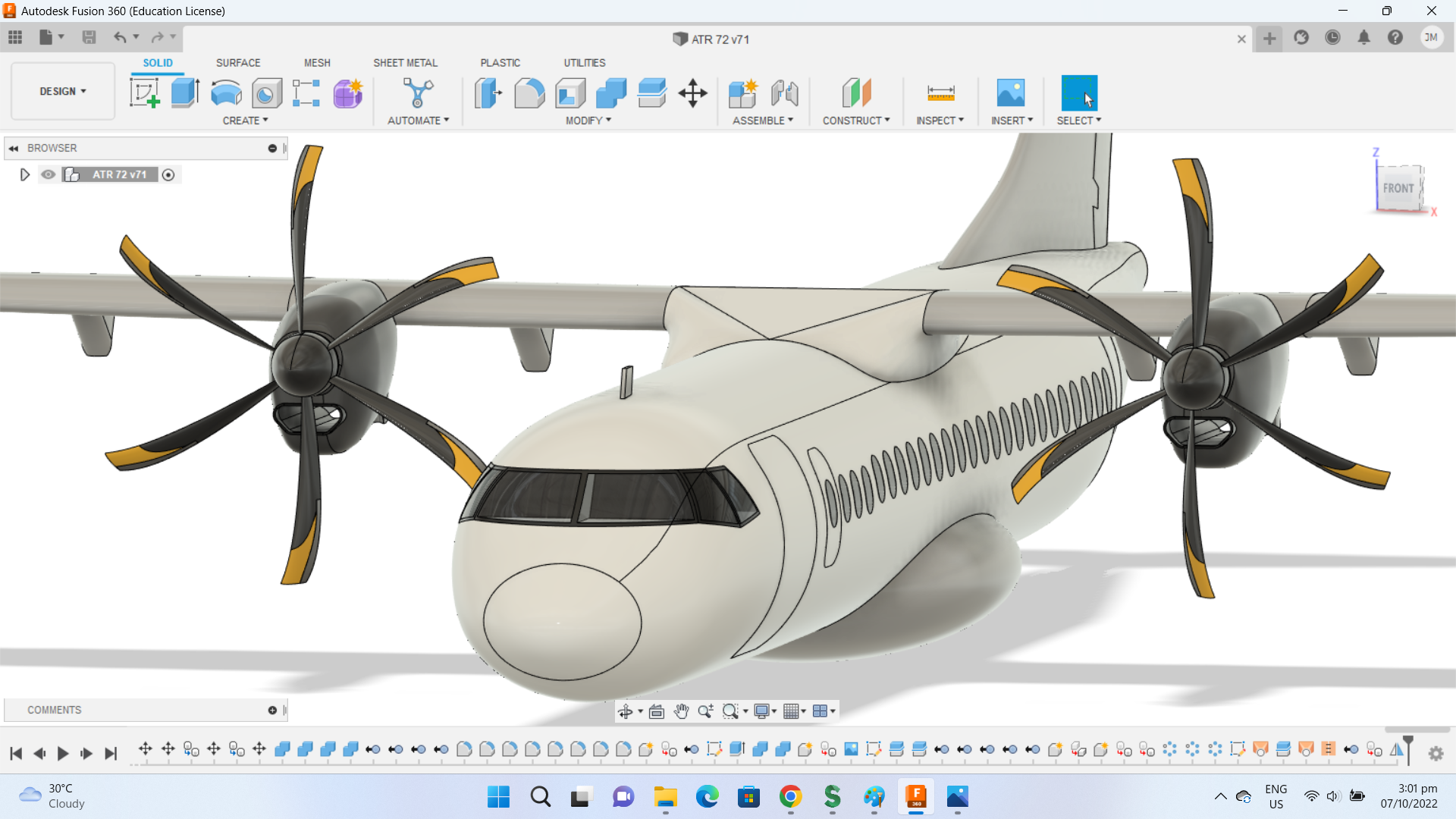Select the Measure tool under Inspect
Screen dimensions: 1456x819
[x=940, y=93]
